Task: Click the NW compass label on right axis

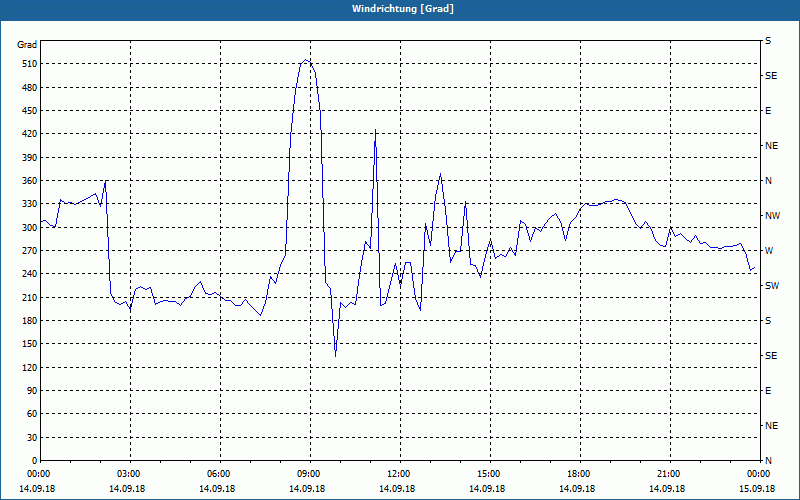Action: (772, 216)
